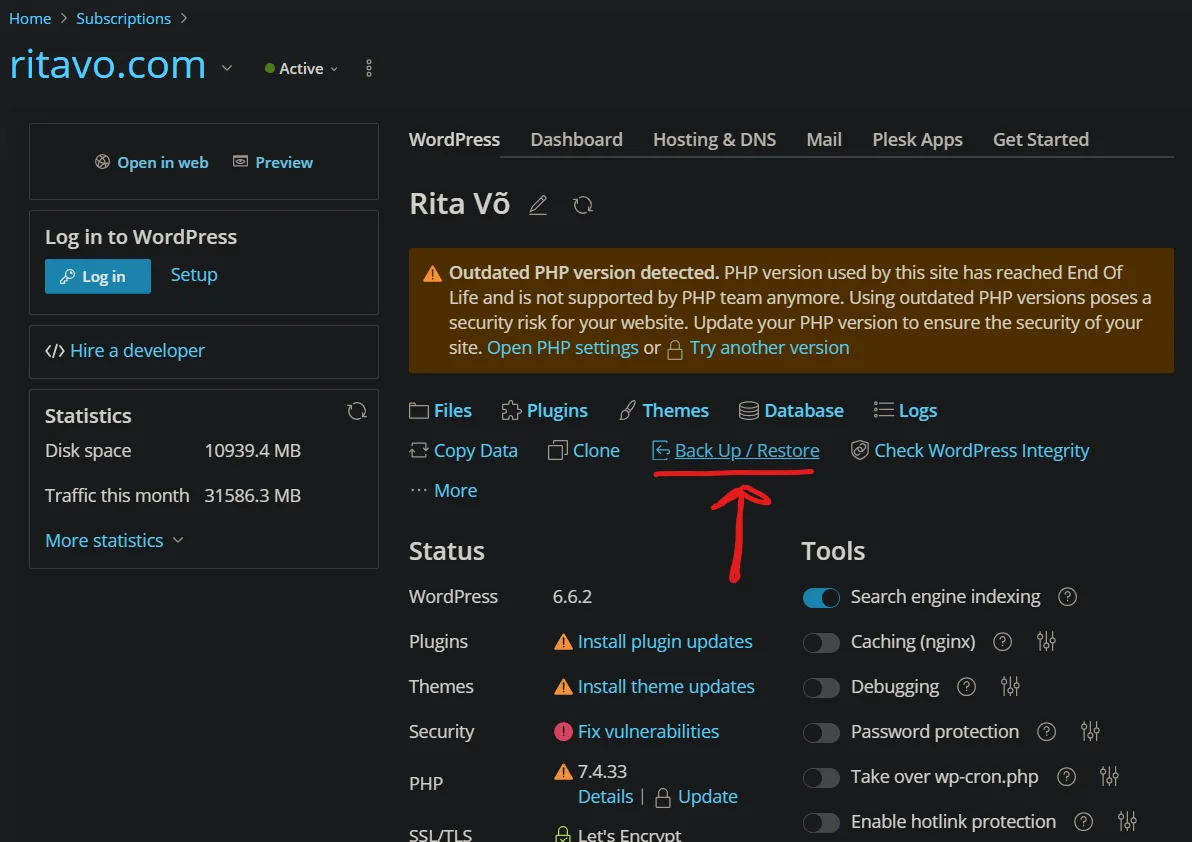Click Install theme updates link
Screen dimensions: 1192x842
click(666, 687)
